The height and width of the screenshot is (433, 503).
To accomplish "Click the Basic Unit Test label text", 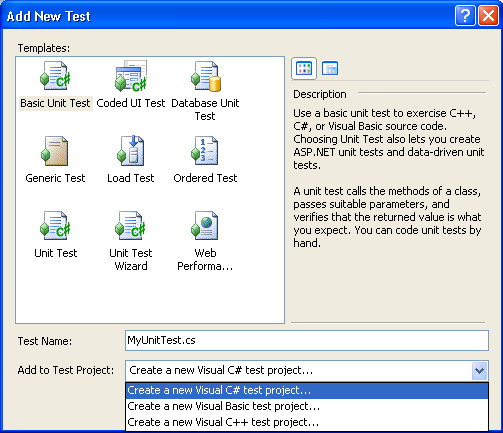I will click(55, 103).
